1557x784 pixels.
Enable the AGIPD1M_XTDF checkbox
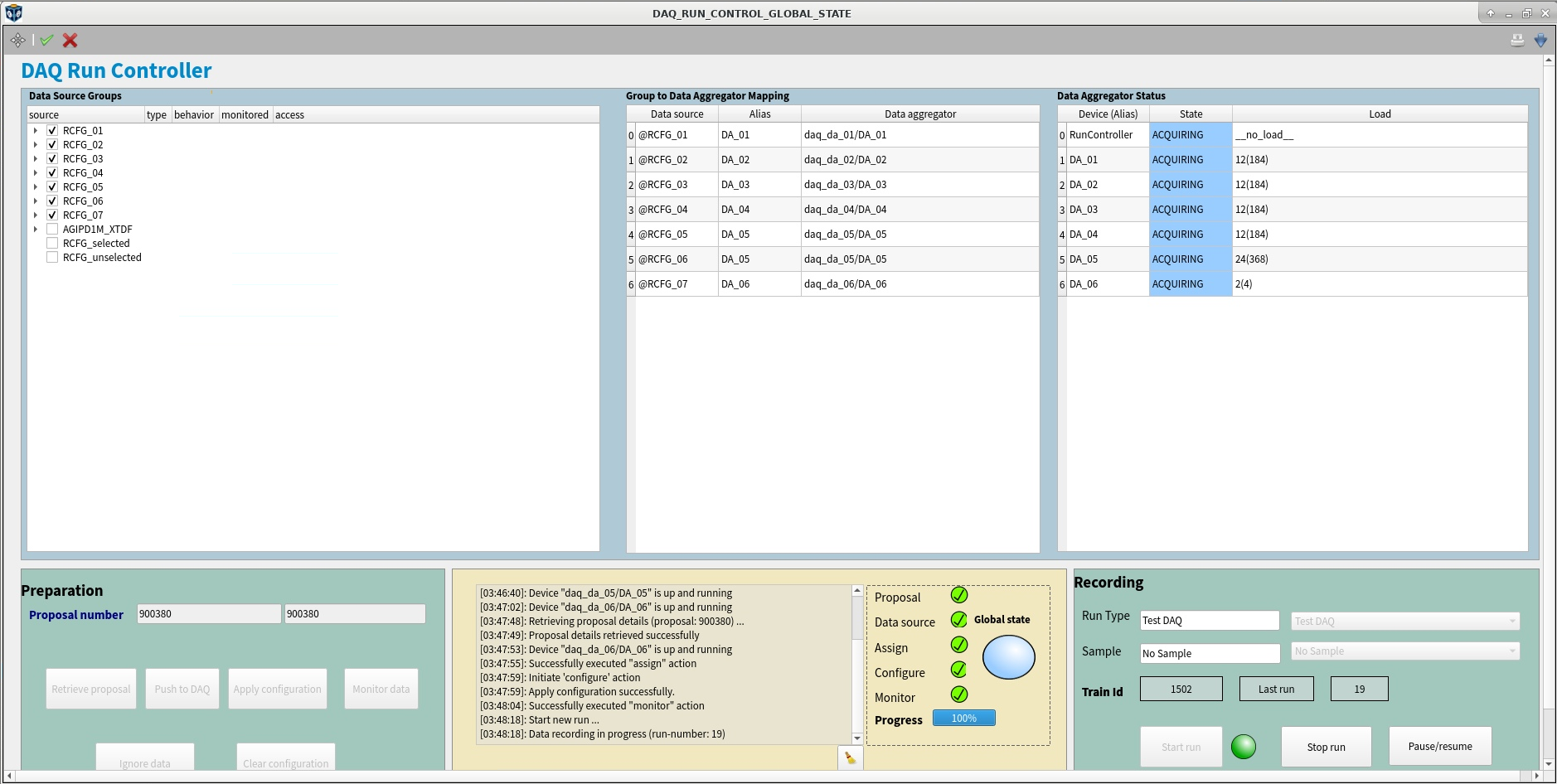click(x=51, y=229)
